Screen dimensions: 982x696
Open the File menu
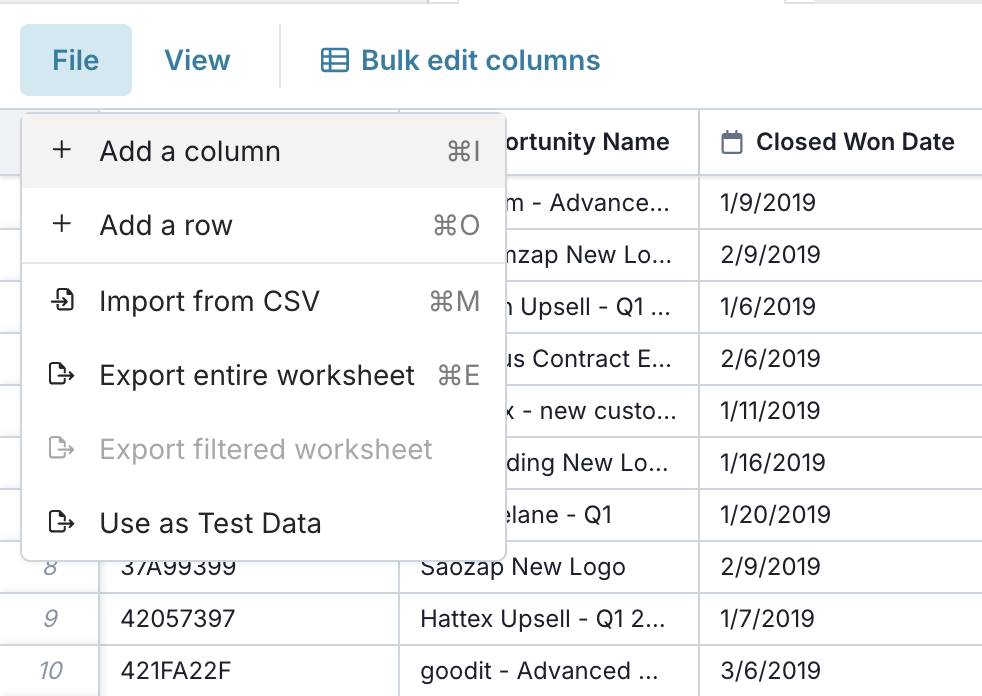[76, 60]
